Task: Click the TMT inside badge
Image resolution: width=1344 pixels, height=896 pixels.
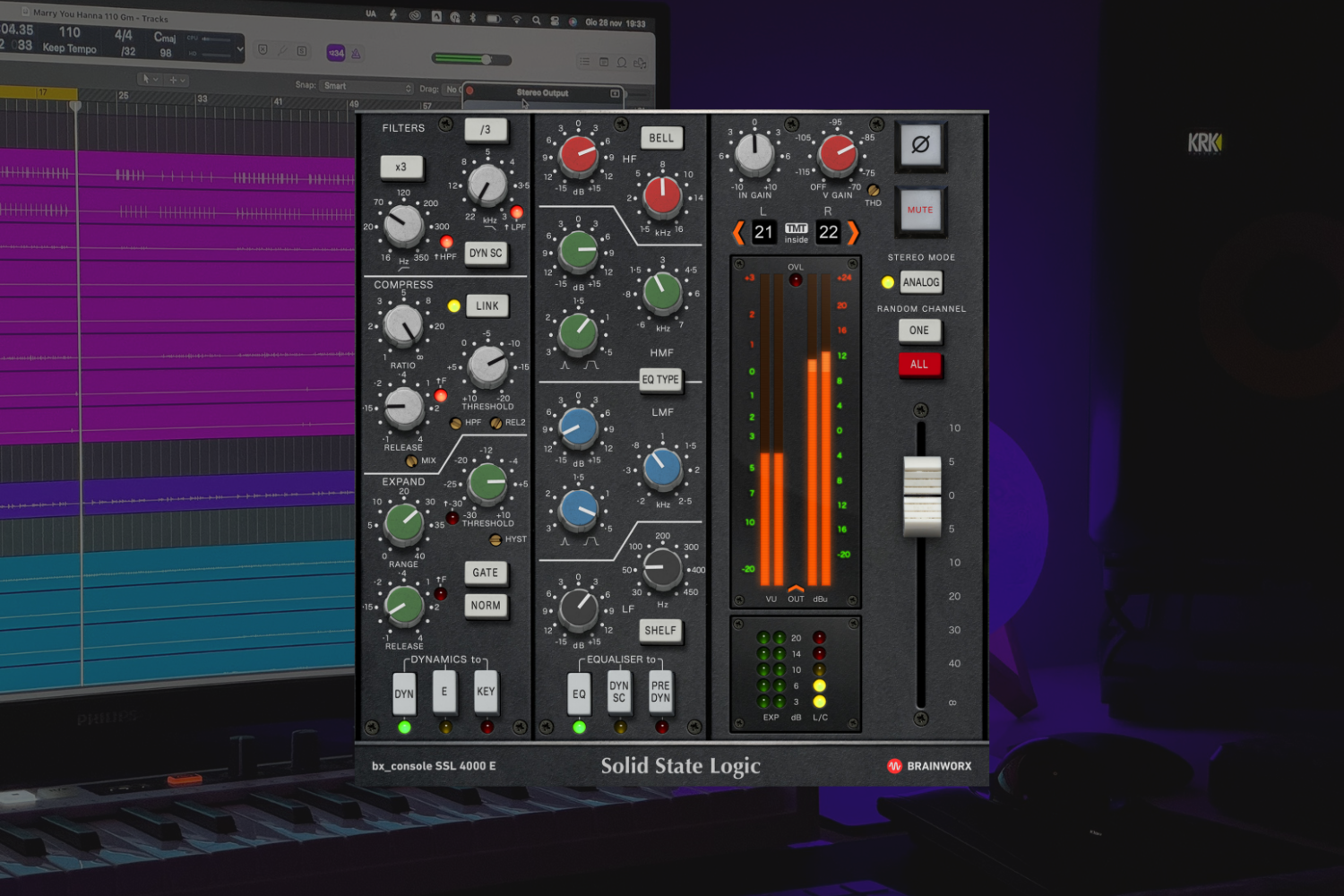Action: (x=796, y=232)
